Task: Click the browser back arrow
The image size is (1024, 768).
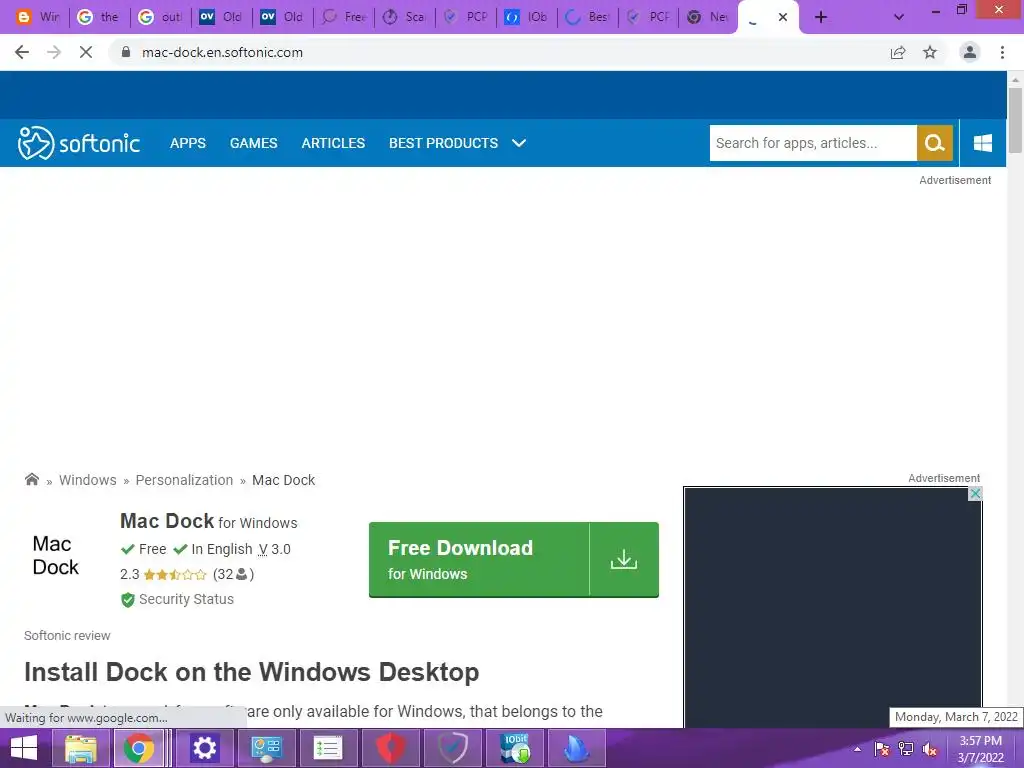Action: point(22,52)
